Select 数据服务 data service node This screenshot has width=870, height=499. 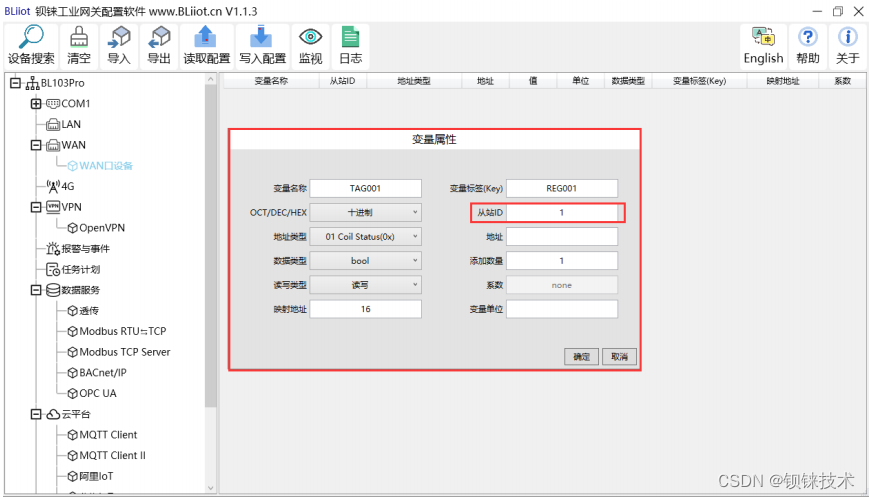[80, 290]
